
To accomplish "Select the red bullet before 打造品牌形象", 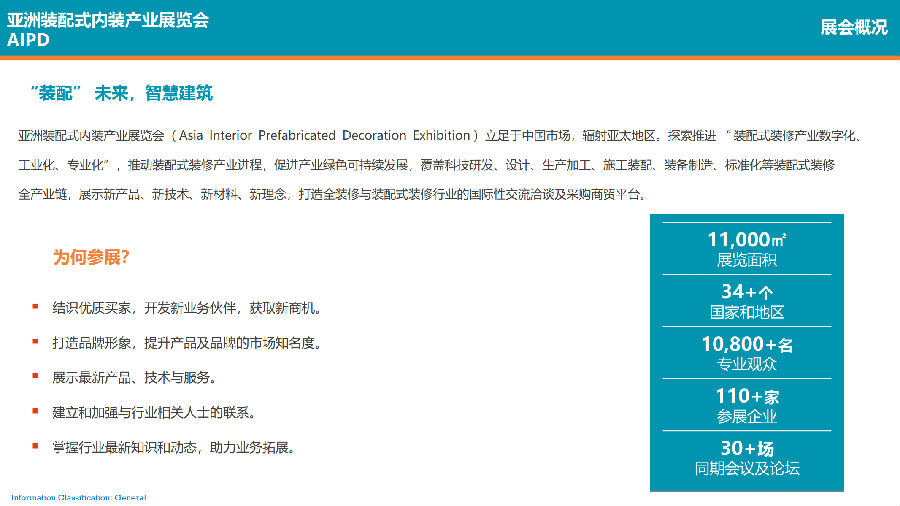I will coord(36,342).
